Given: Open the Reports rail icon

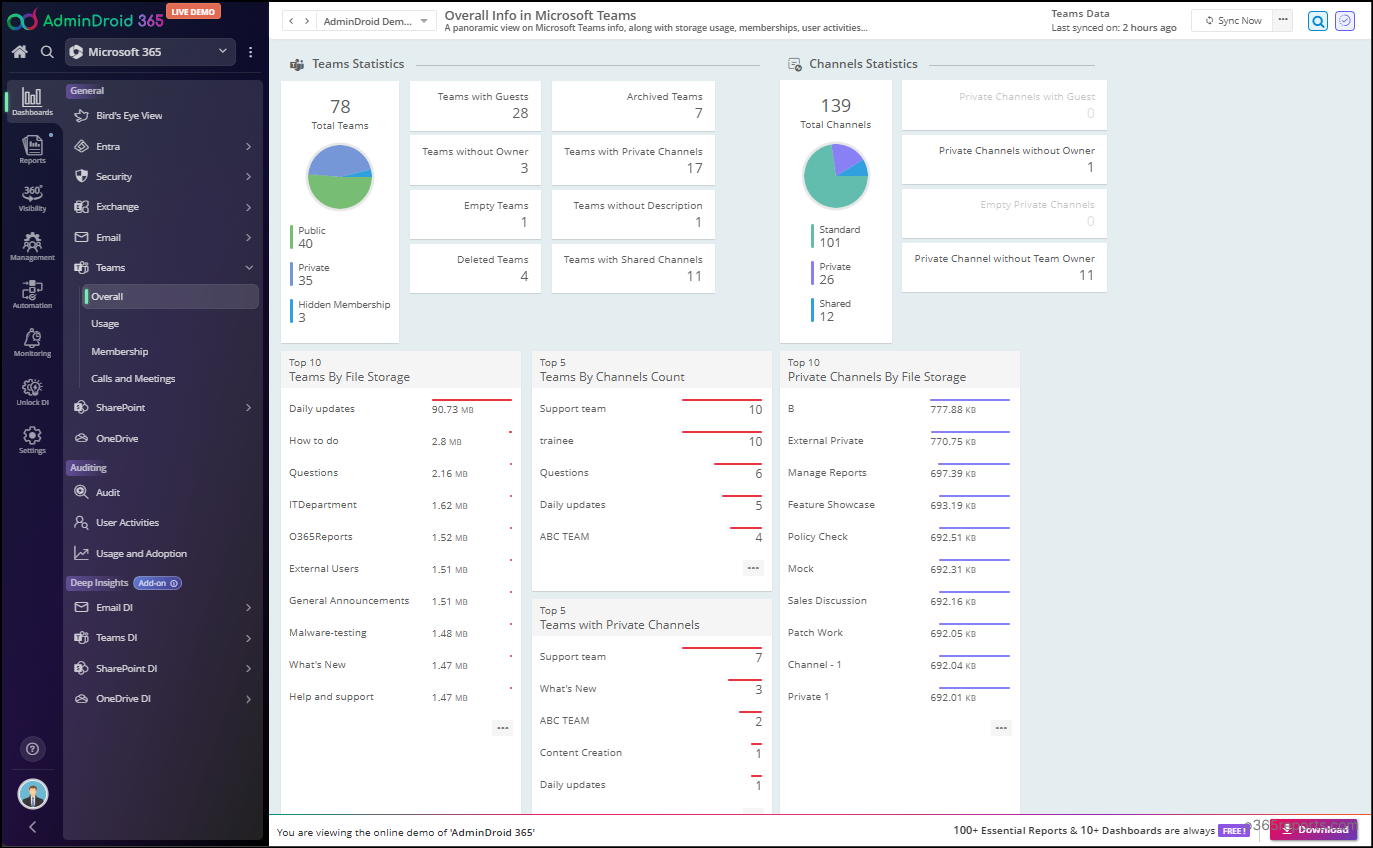Looking at the screenshot, I should point(32,149).
